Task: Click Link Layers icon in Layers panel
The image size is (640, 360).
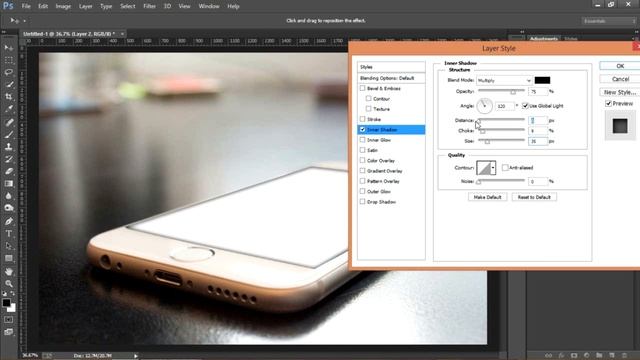Action: coord(549,356)
